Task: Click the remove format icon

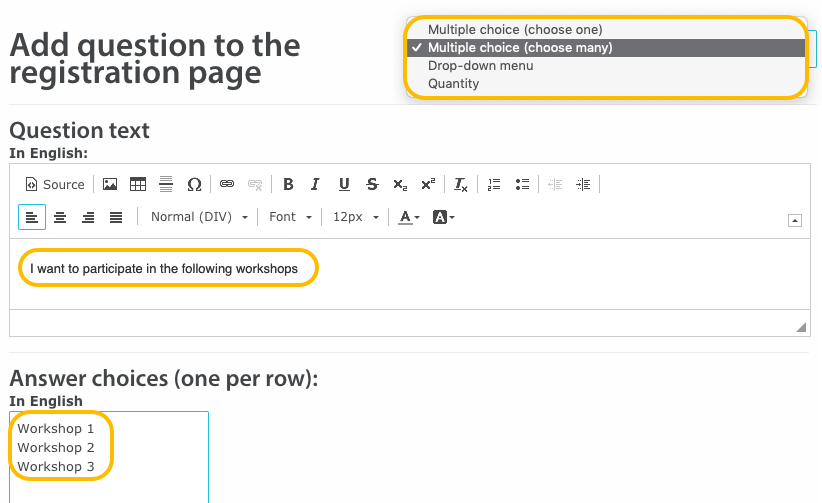Action: pos(460,184)
